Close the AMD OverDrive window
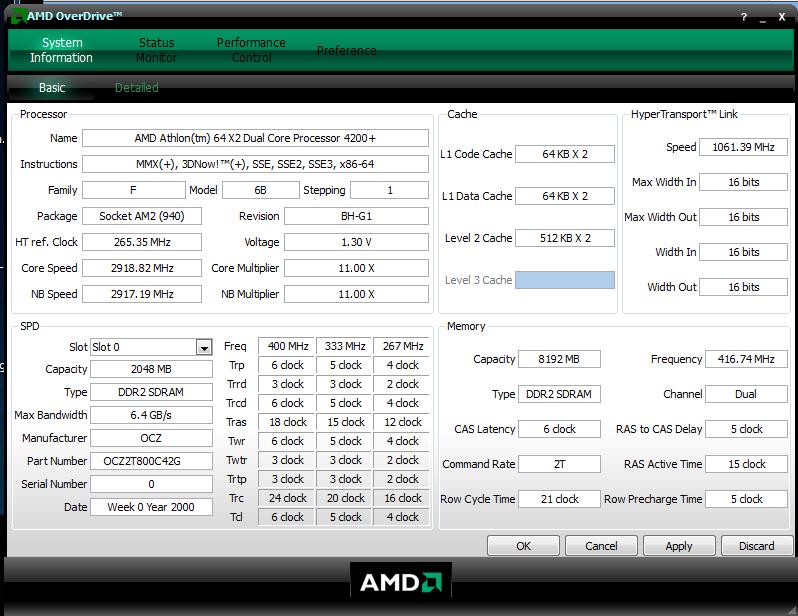This screenshot has height=616, width=798. point(782,17)
